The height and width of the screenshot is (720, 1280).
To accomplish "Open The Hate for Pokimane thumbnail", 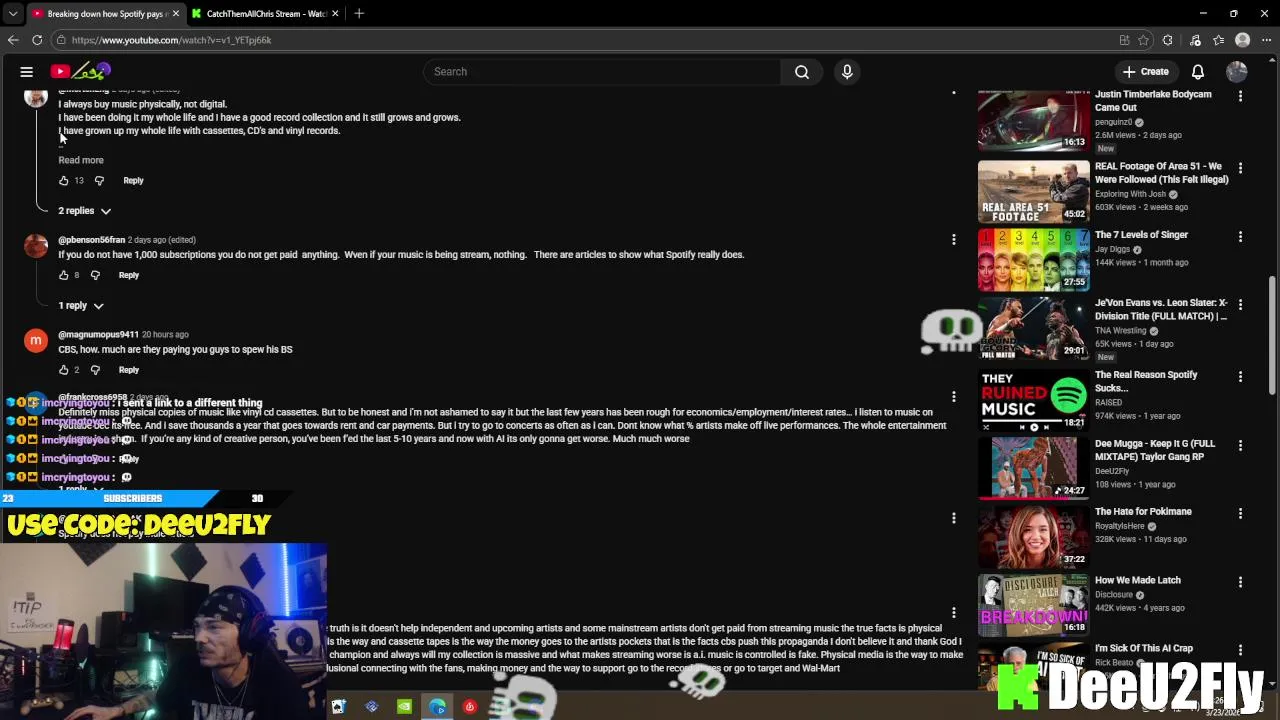I will 1034,536.
